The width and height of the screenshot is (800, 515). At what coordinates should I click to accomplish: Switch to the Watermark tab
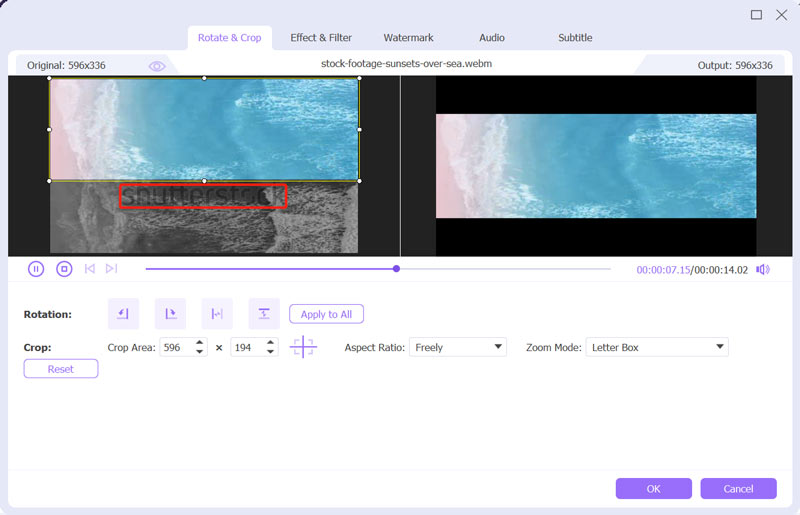tap(408, 38)
